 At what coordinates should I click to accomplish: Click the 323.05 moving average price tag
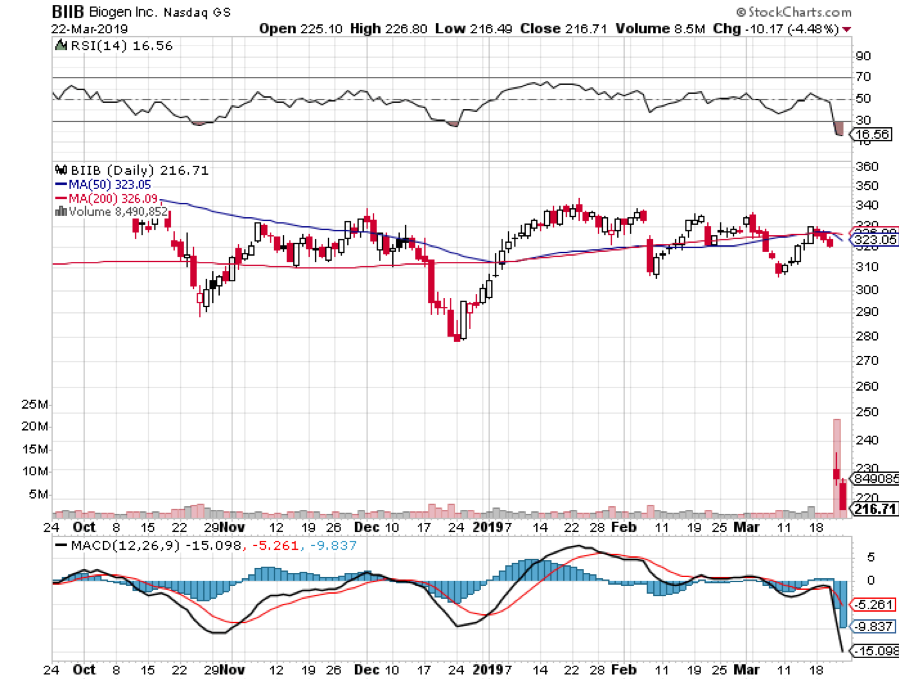[871, 241]
